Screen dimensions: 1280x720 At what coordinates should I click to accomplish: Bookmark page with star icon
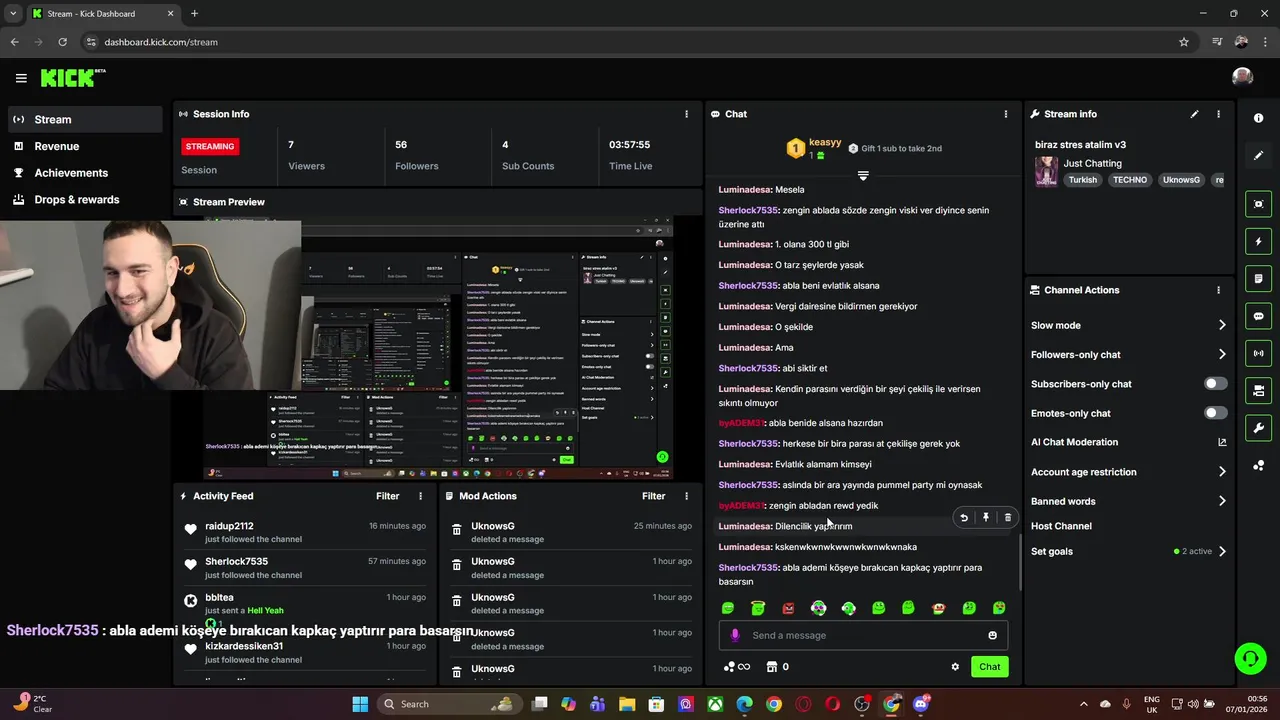(1184, 42)
